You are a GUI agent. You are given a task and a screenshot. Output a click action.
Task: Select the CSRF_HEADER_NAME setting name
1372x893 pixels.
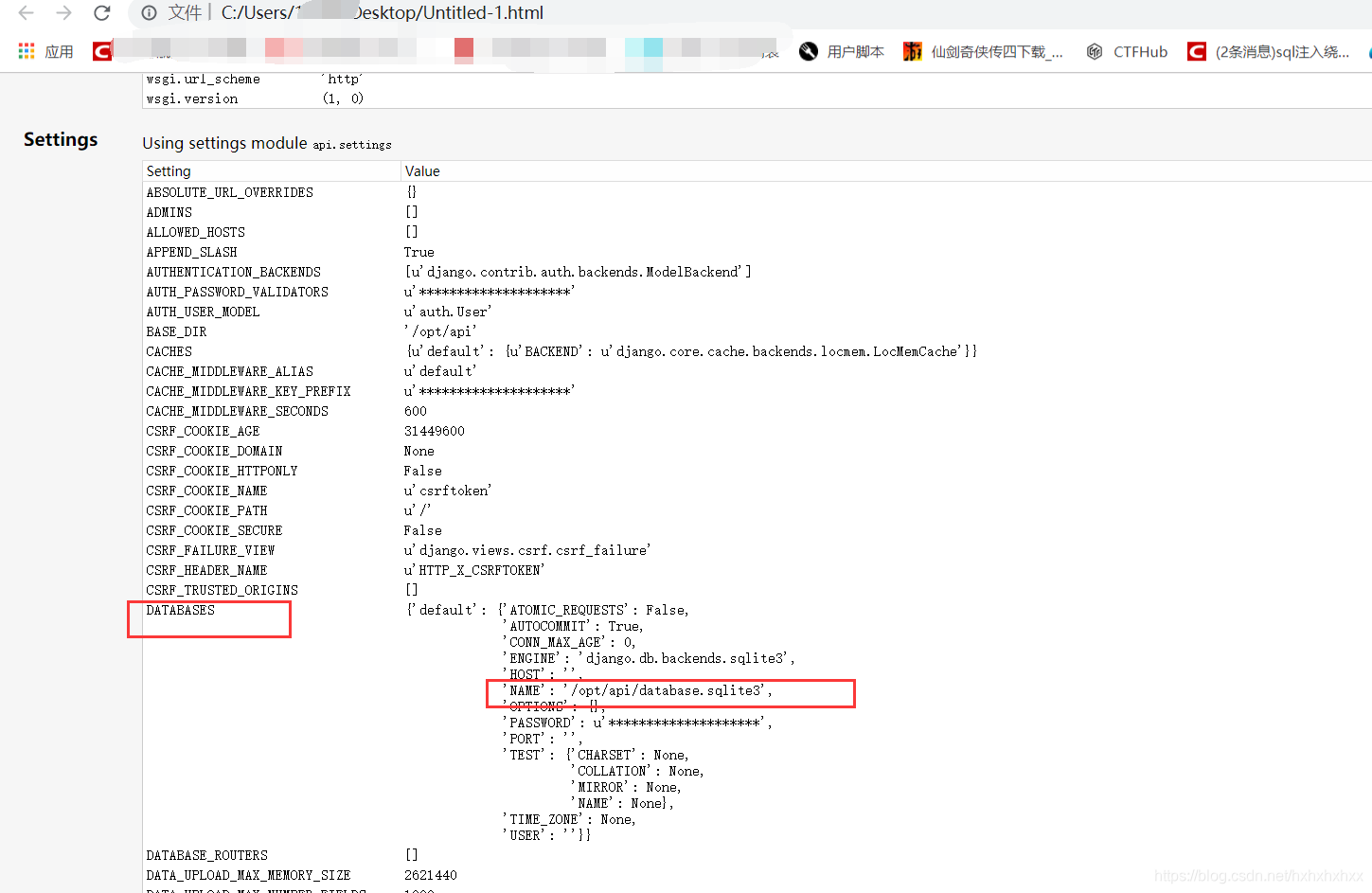tap(206, 570)
